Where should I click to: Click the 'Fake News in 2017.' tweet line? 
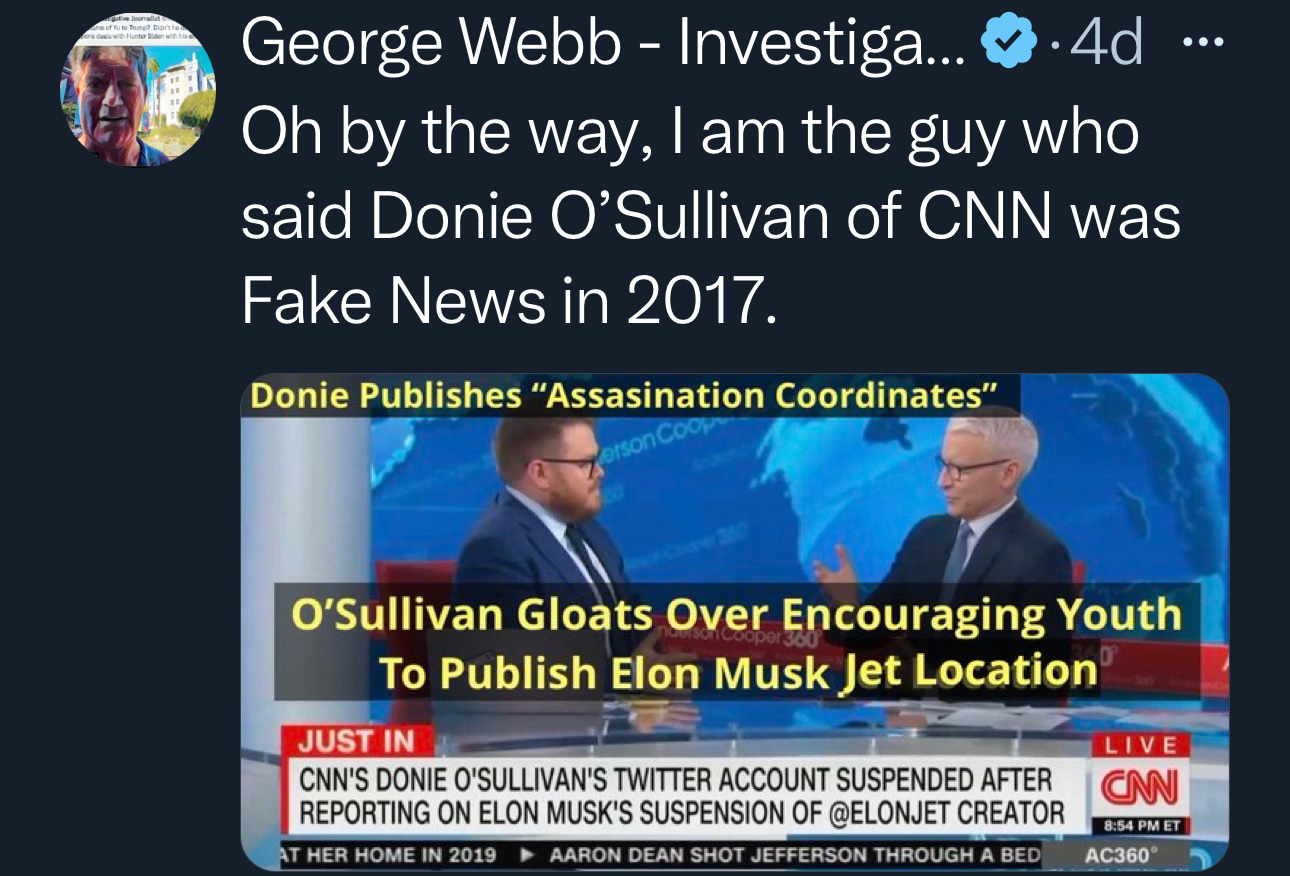click(x=508, y=301)
